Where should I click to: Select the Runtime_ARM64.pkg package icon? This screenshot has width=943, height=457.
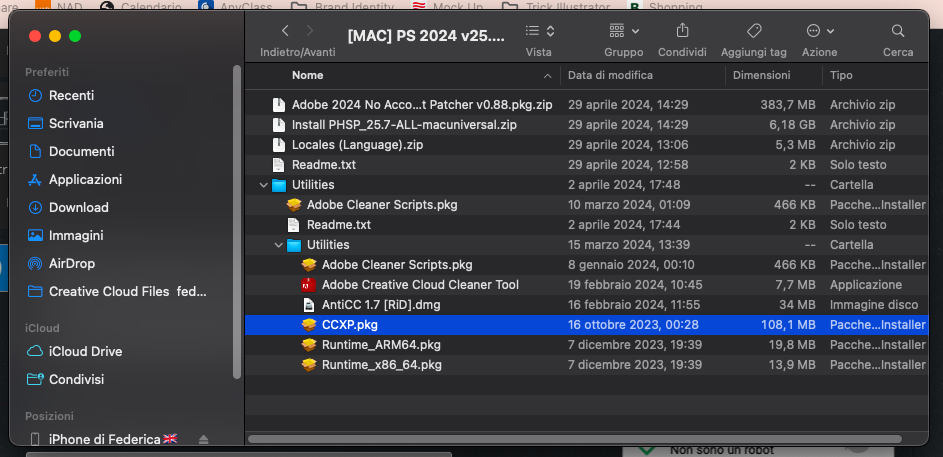click(309, 345)
